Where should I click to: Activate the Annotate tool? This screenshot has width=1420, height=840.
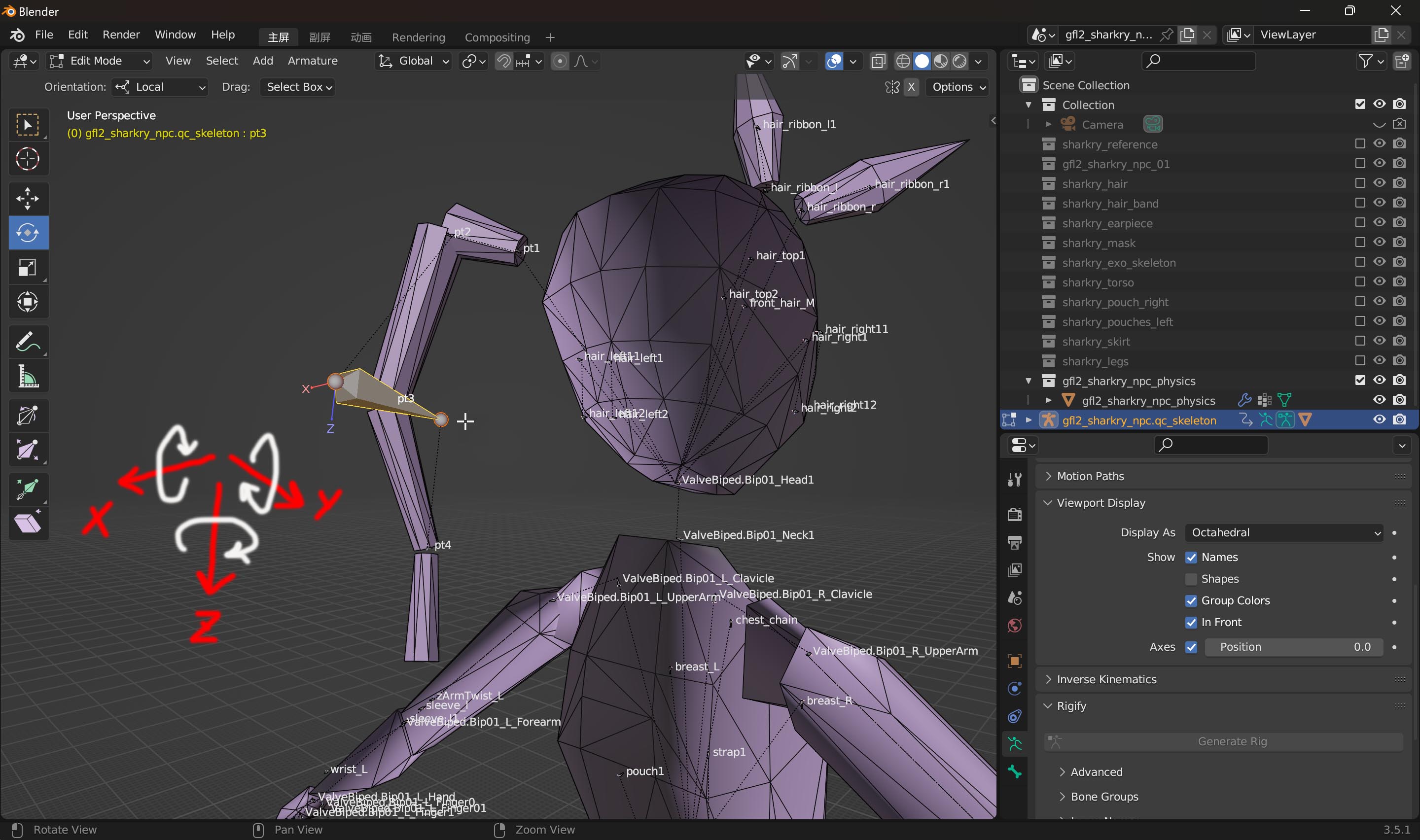click(27, 342)
